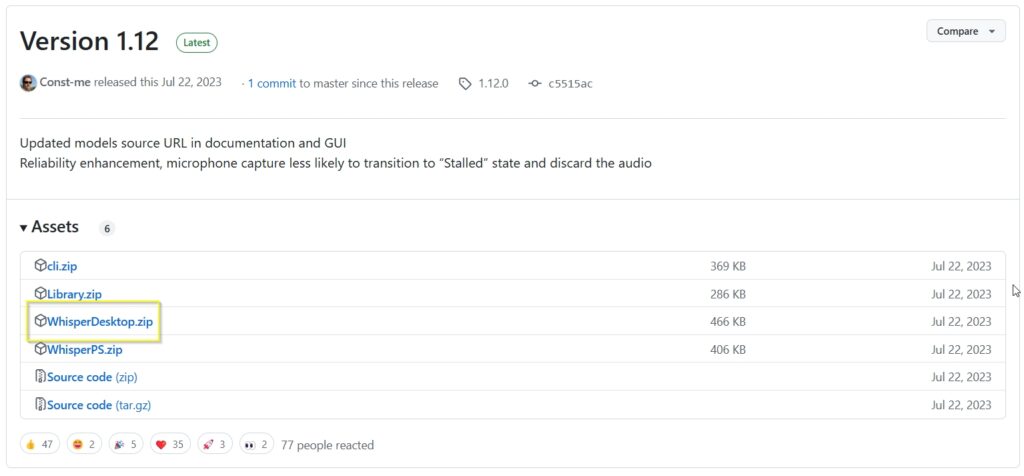Open Const-me's profile avatar
Screen dimensions: 1024x476
[x=28, y=83]
